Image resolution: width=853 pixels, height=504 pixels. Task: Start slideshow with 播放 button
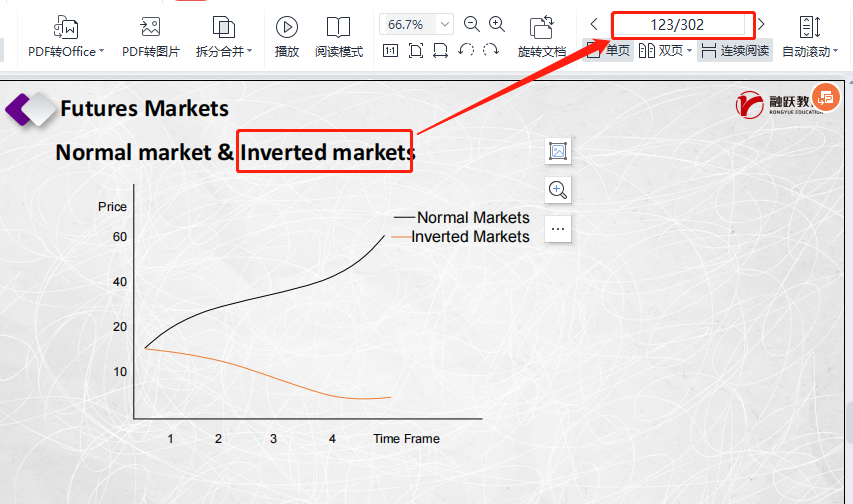[x=287, y=27]
